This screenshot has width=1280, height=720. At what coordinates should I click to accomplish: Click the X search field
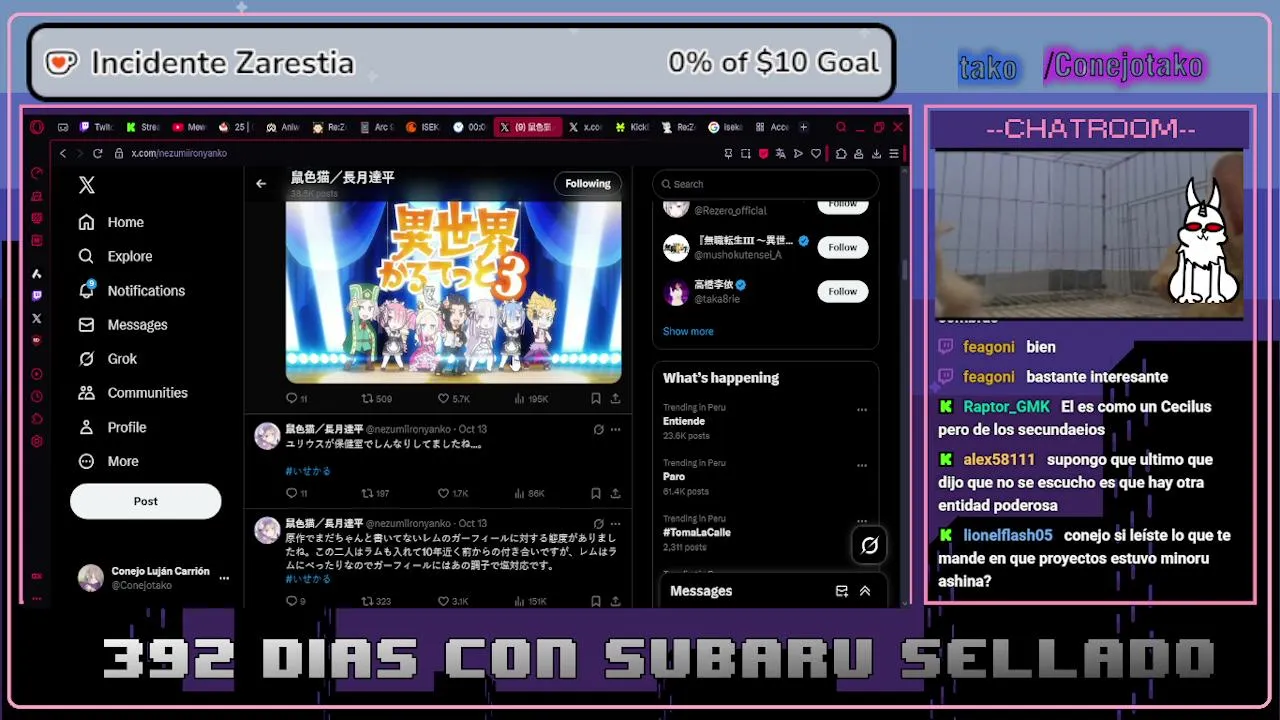pos(765,184)
